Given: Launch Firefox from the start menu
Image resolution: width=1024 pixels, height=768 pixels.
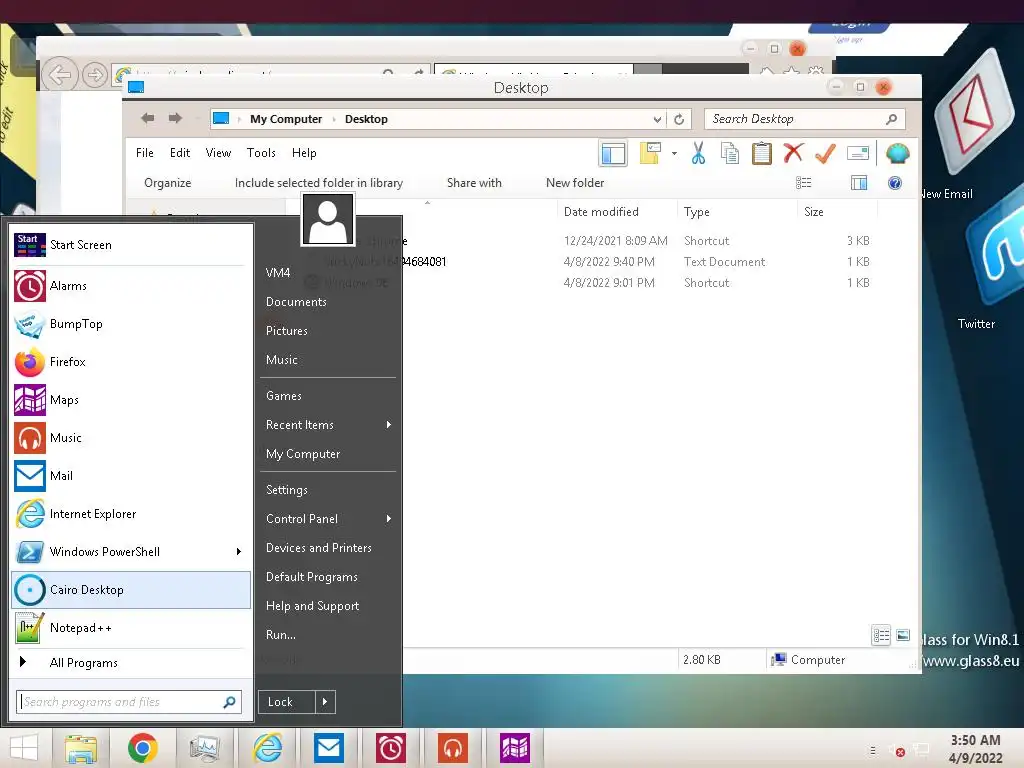Looking at the screenshot, I should coord(131,362).
